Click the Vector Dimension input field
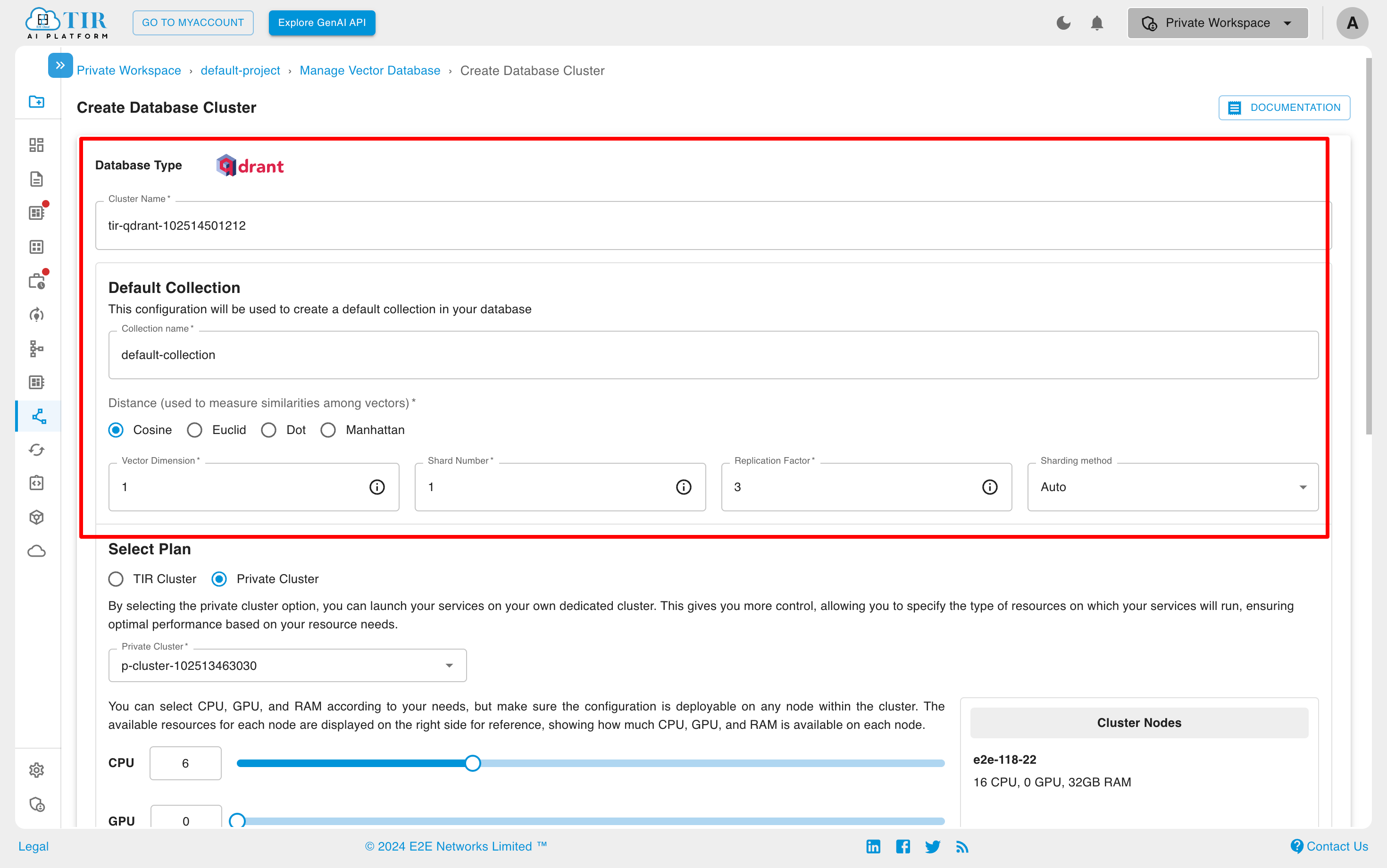 pyautogui.click(x=254, y=487)
